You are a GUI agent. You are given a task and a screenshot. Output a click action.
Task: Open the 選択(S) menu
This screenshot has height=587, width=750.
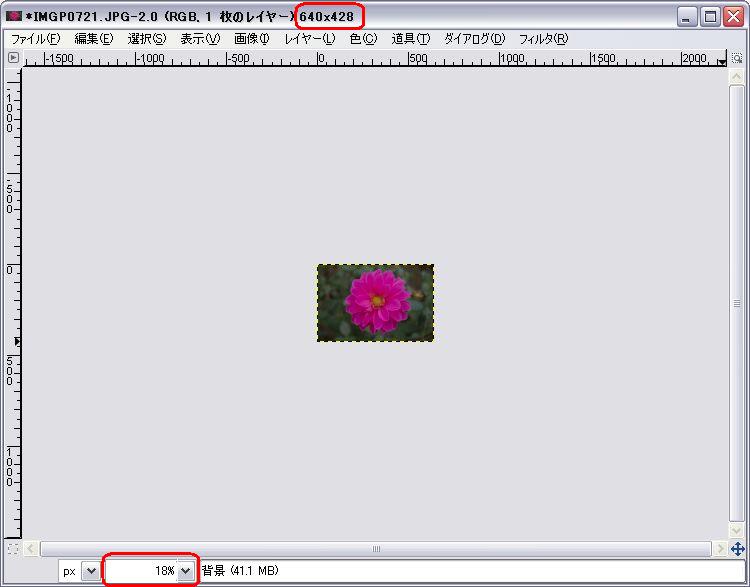147,39
